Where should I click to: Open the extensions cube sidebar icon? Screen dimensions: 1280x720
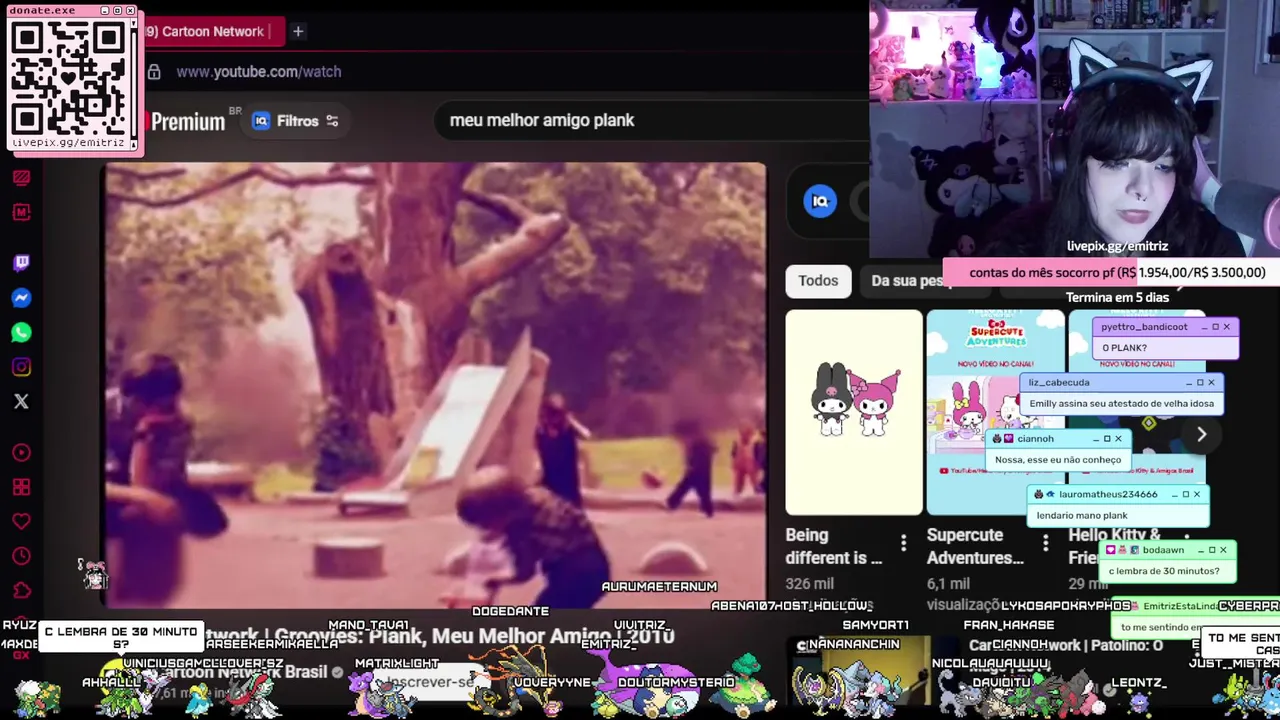(21, 590)
